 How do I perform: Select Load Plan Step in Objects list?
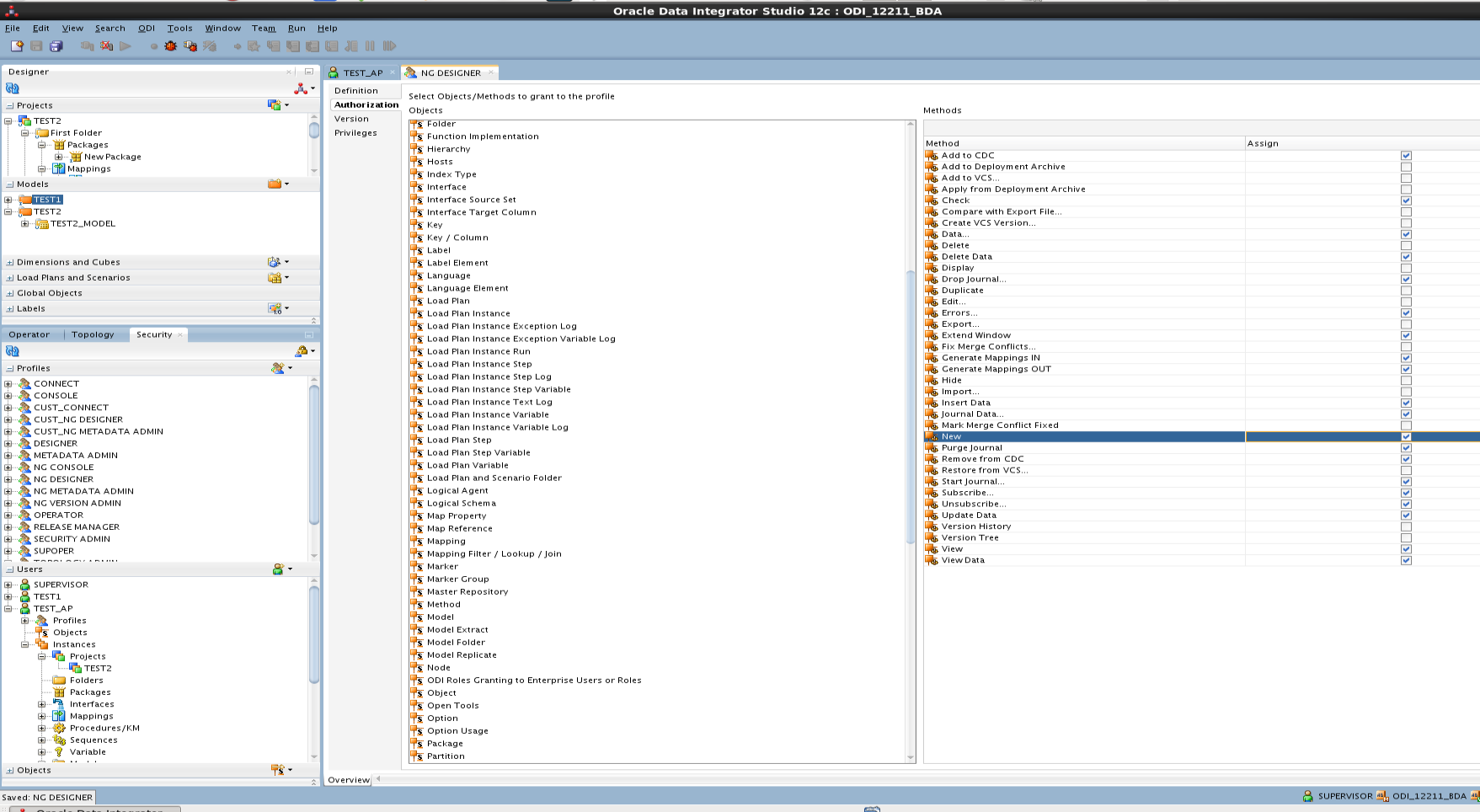[459, 441]
